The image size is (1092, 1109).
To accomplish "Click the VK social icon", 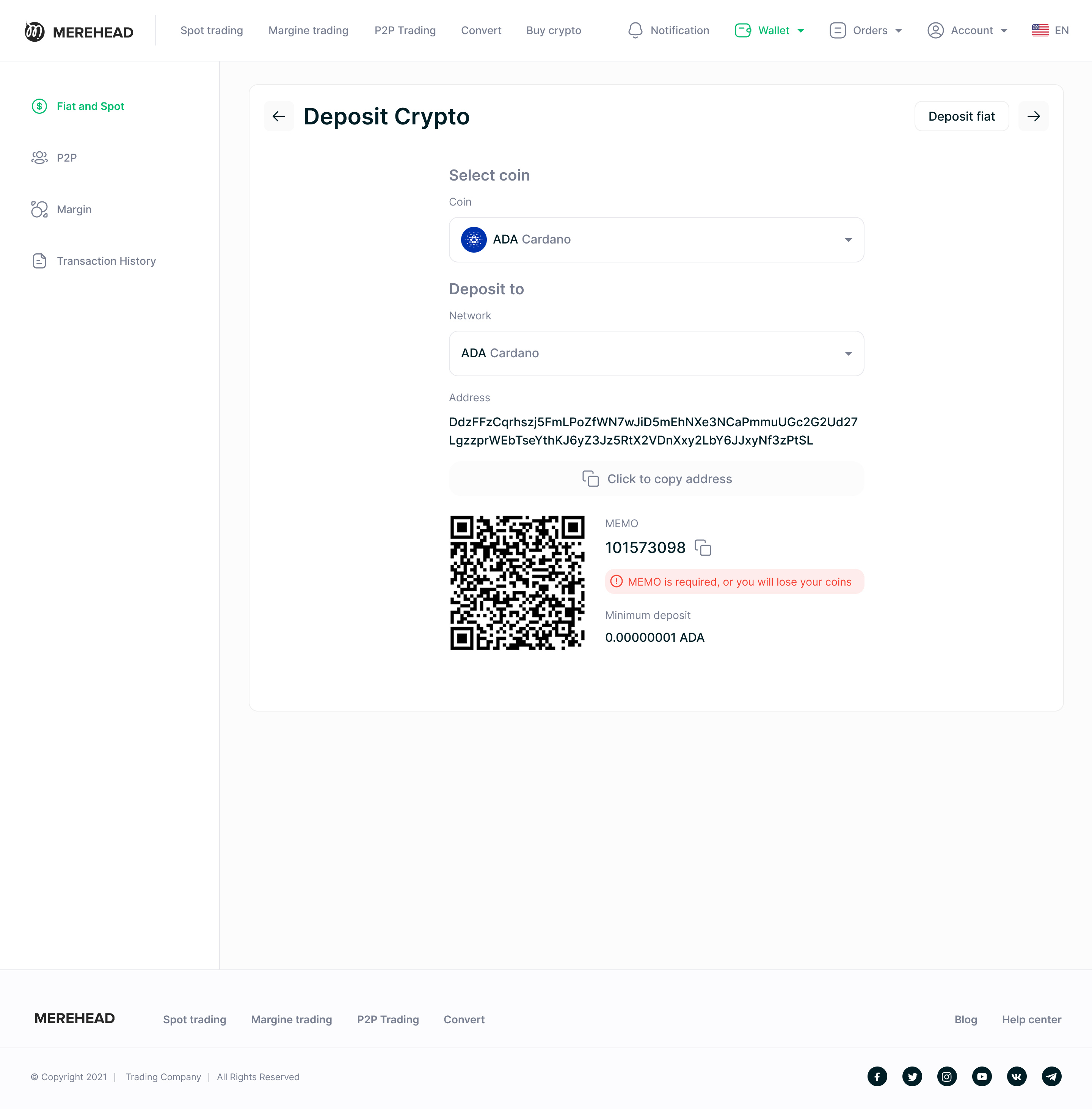I will click(1016, 1076).
